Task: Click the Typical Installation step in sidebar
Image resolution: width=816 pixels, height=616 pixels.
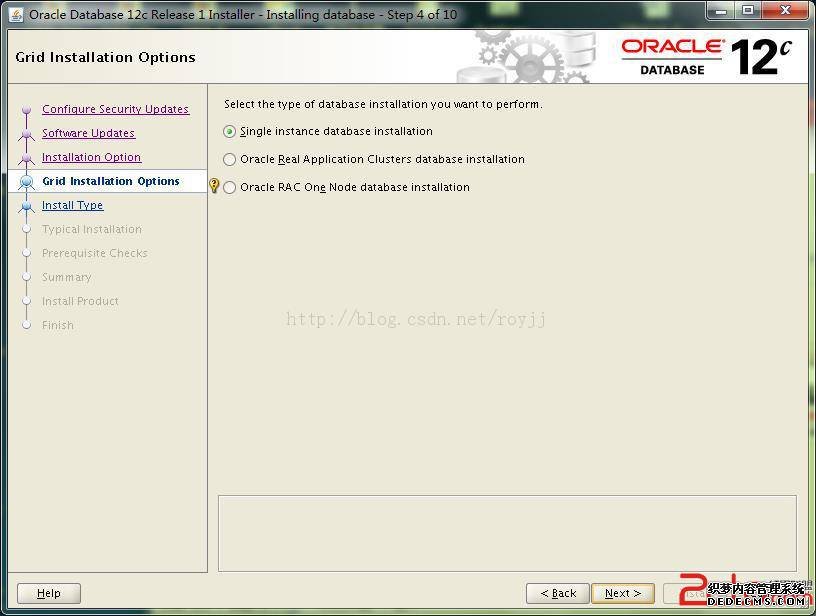Action: click(91, 230)
